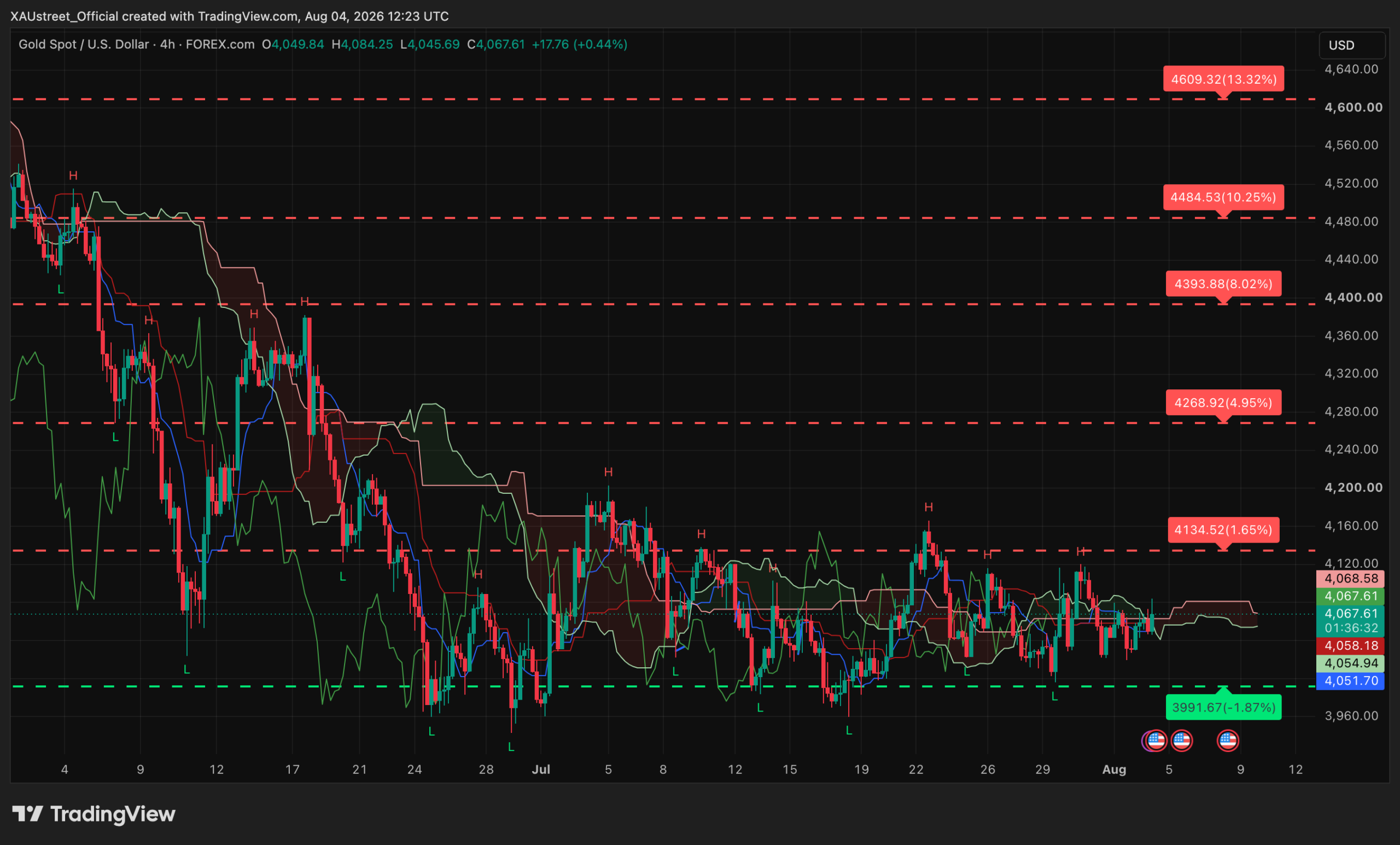
Task: Click the 4,200.00 price scale label
Action: 1354,487
